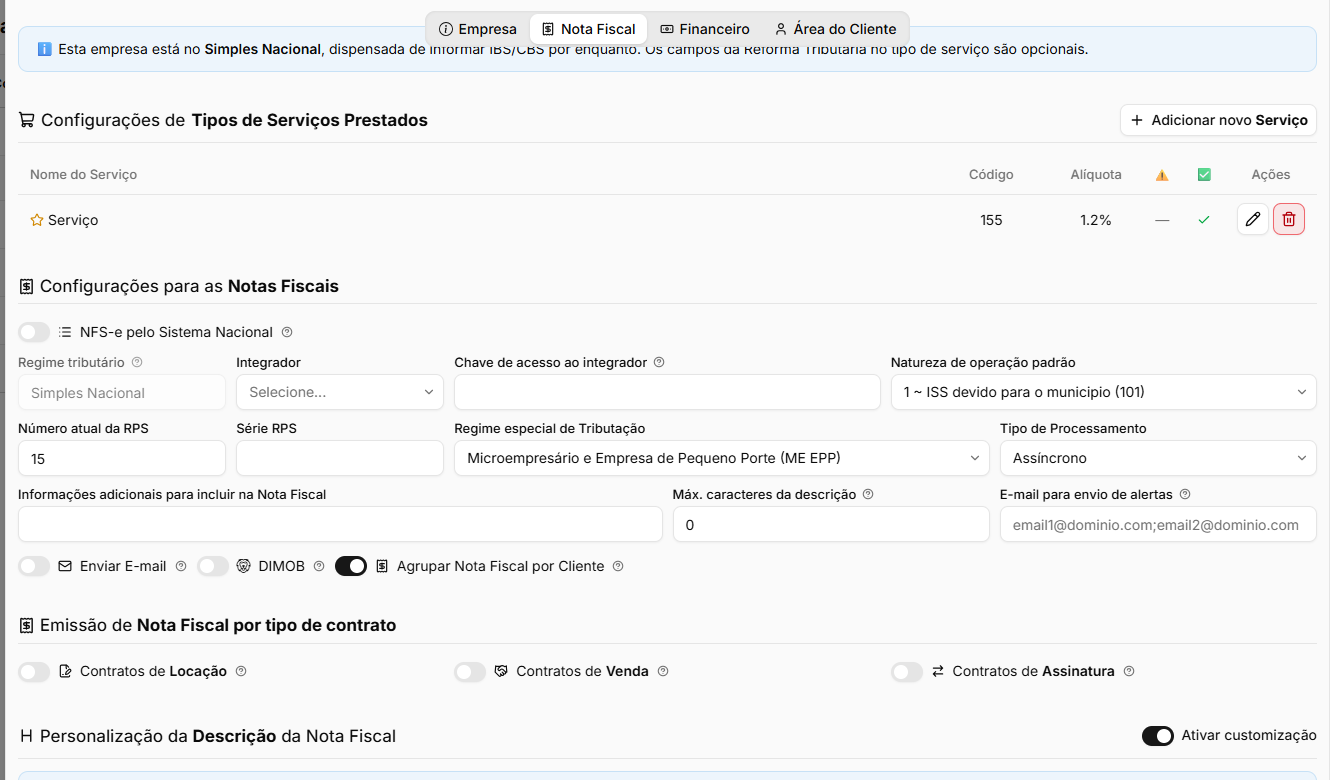This screenshot has width=1330, height=780.
Task: Click help icon next to Contratos de Assinatura
Action: pyautogui.click(x=1129, y=671)
